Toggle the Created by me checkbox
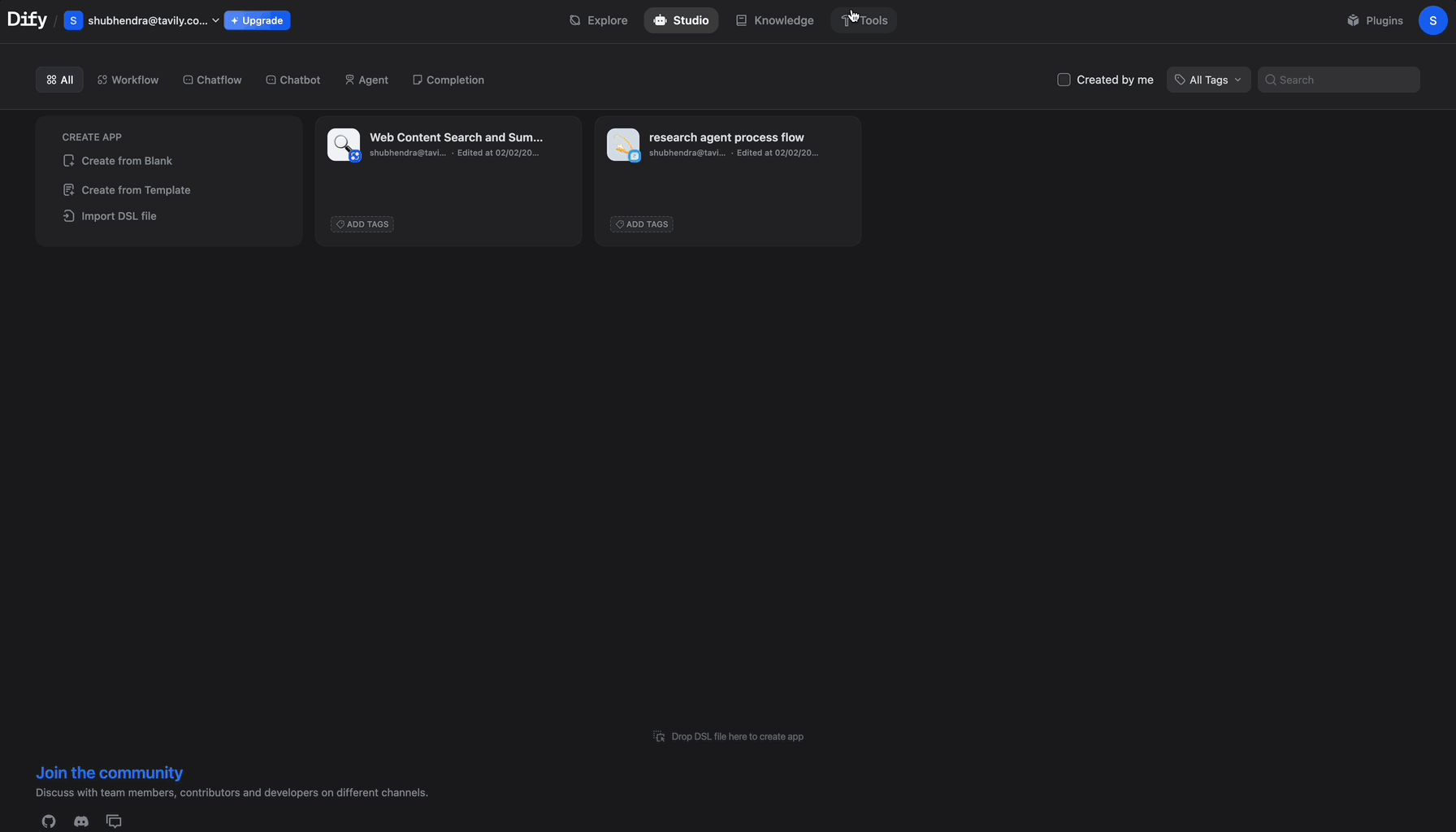Viewport: 1456px width, 832px height. point(1064,80)
